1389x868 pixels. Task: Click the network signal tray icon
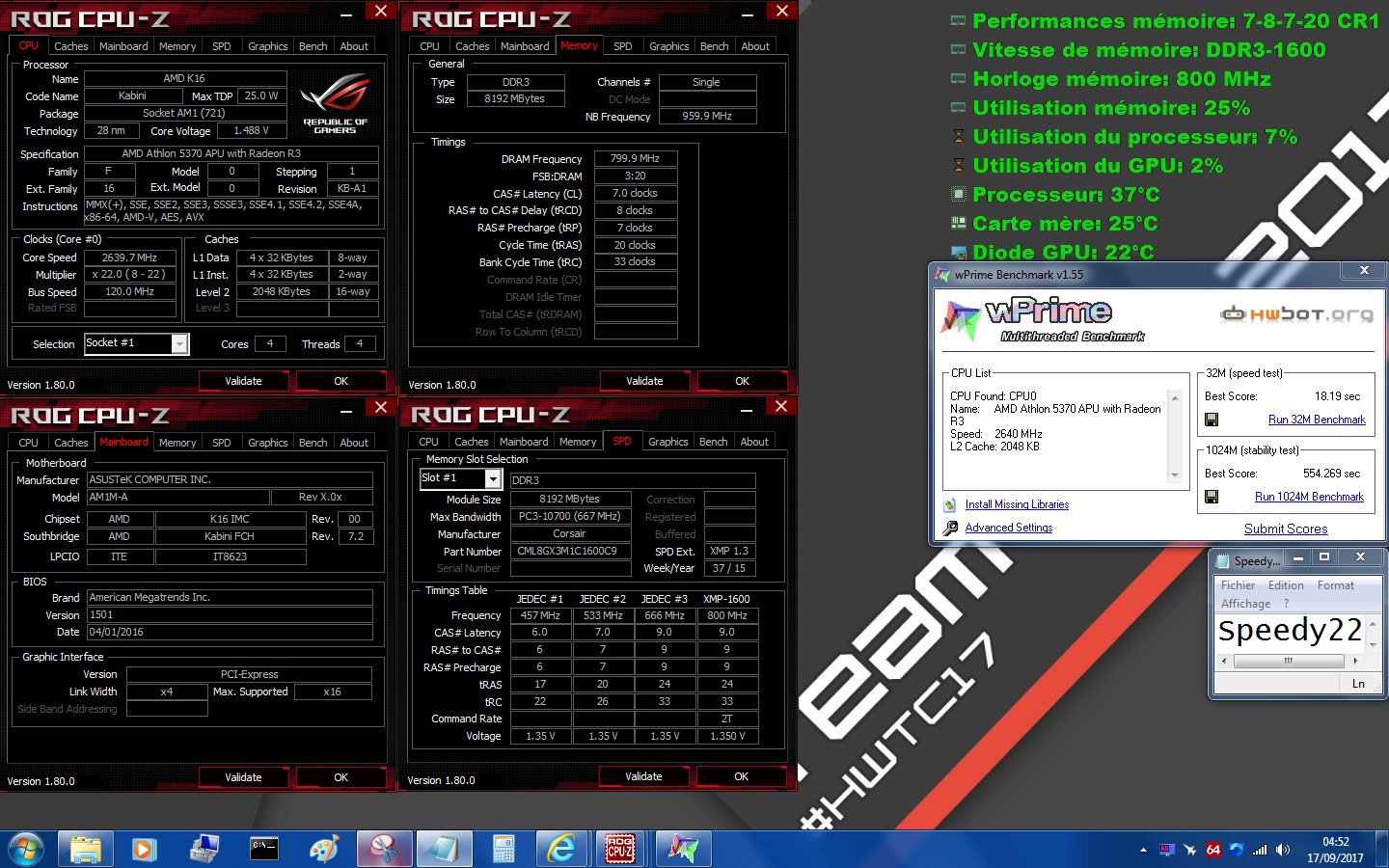pyautogui.click(x=1260, y=850)
